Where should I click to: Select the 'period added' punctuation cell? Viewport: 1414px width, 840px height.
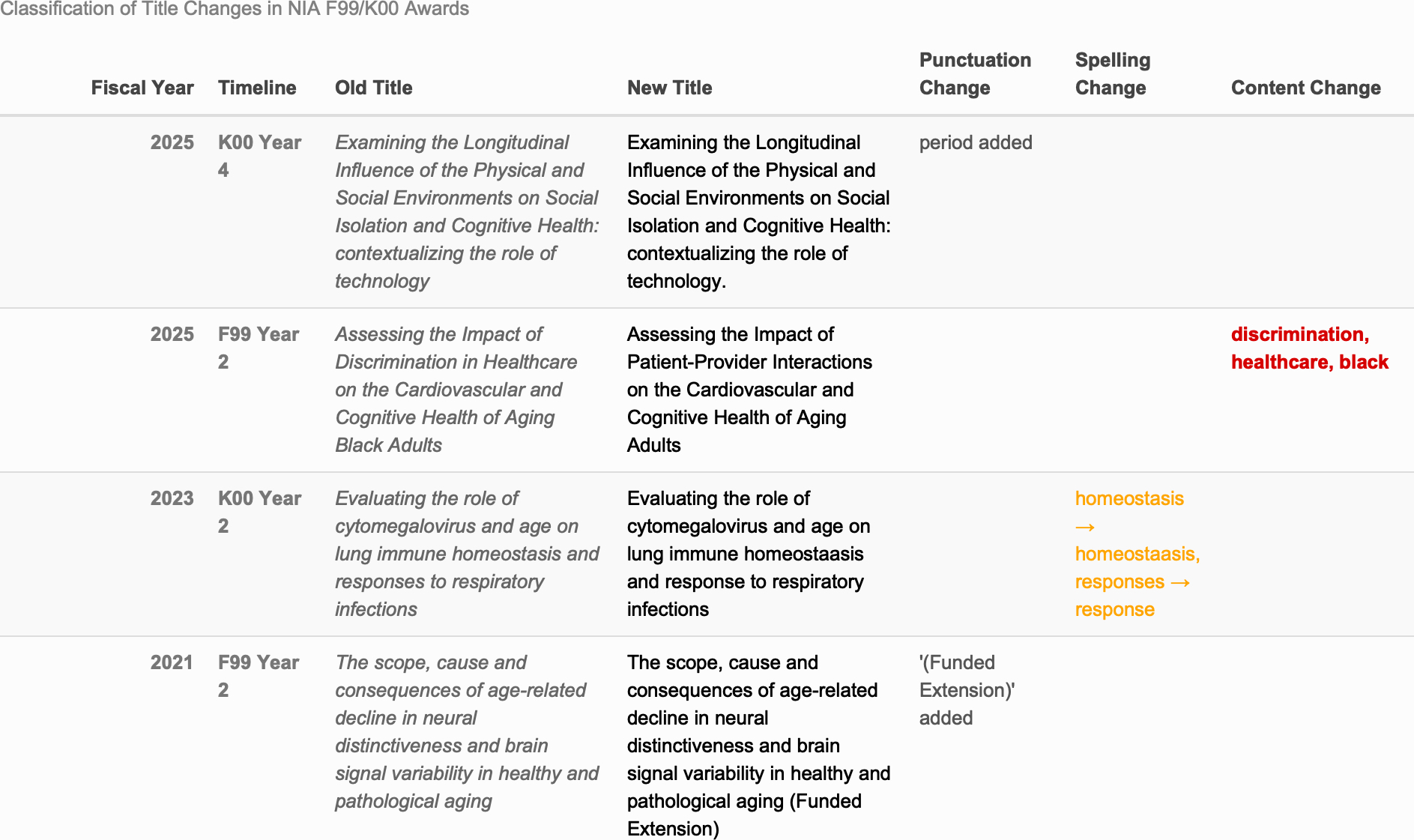976,142
